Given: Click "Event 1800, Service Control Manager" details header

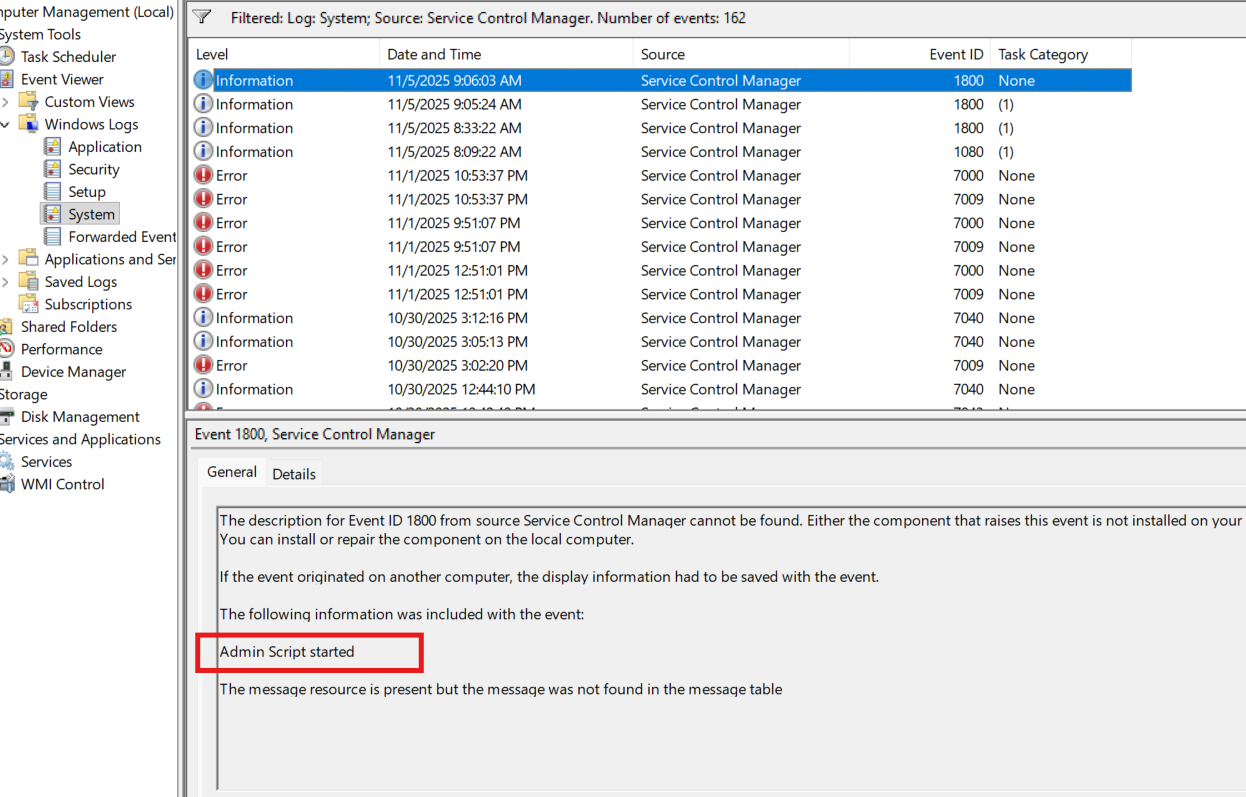Looking at the screenshot, I should click(x=315, y=434).
